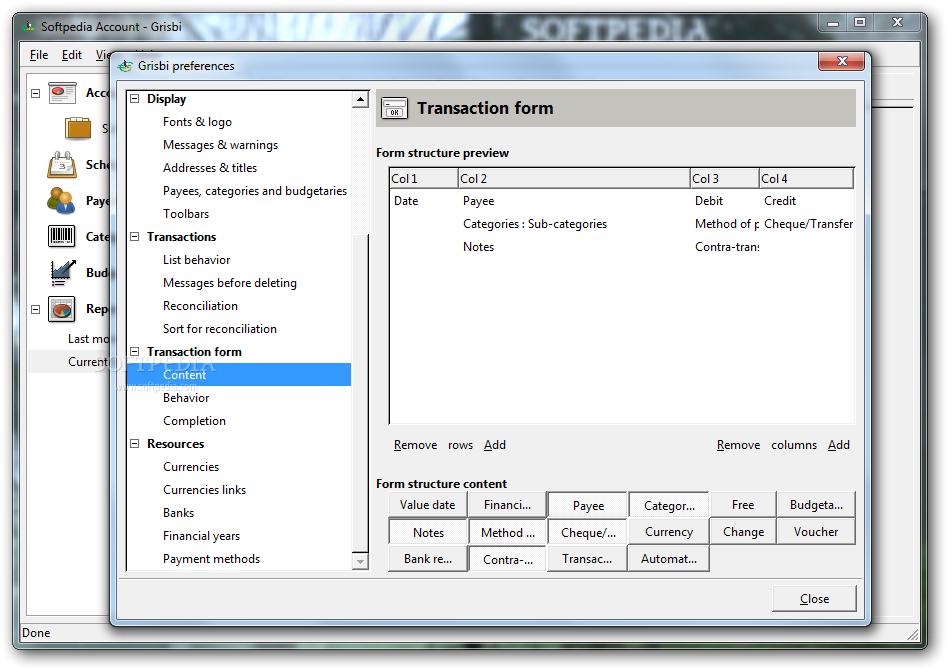Open the Reports pie chart icon

(x=62, y=309)
